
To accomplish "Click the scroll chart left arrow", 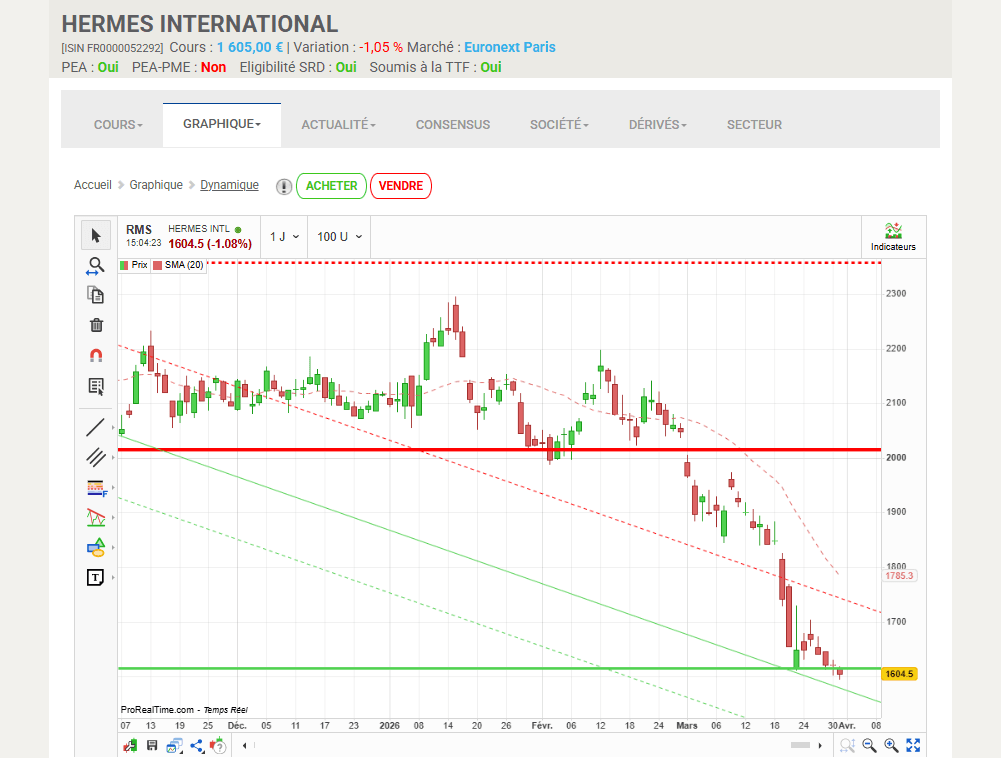I will [x=245, y=745].
